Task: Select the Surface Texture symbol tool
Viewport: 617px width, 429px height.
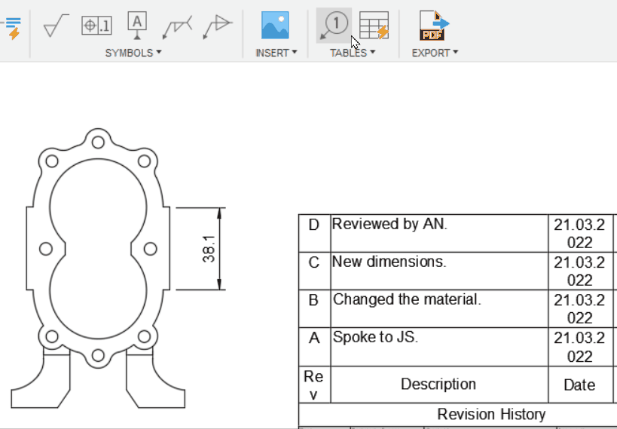Action: [x=56, y=25]
